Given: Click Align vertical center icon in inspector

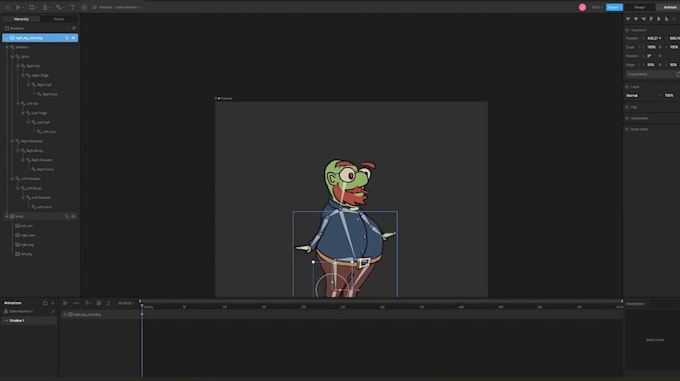Looking at the screenshot, I should point(659,19).
